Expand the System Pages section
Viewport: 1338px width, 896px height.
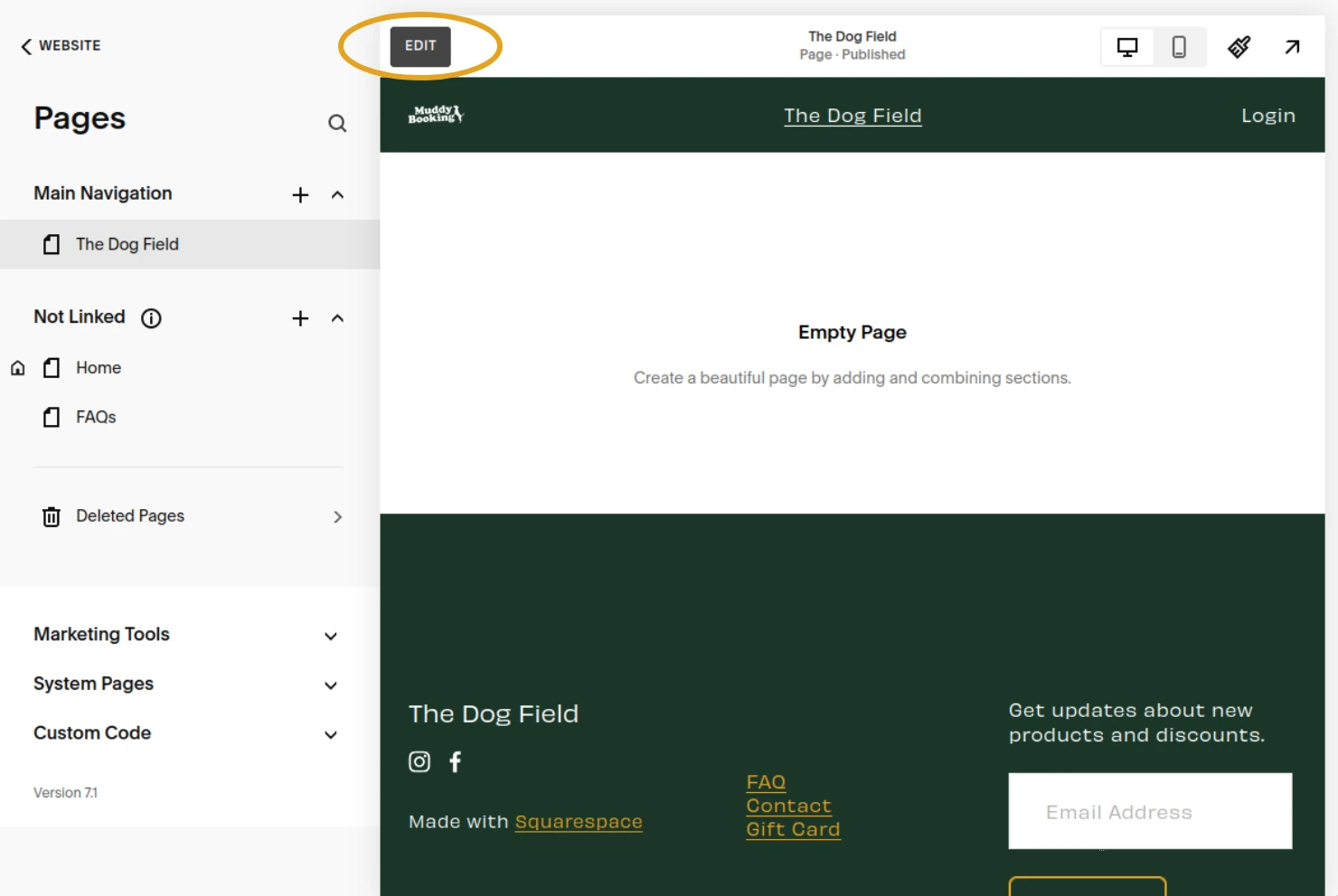click(x=330, y=684)
